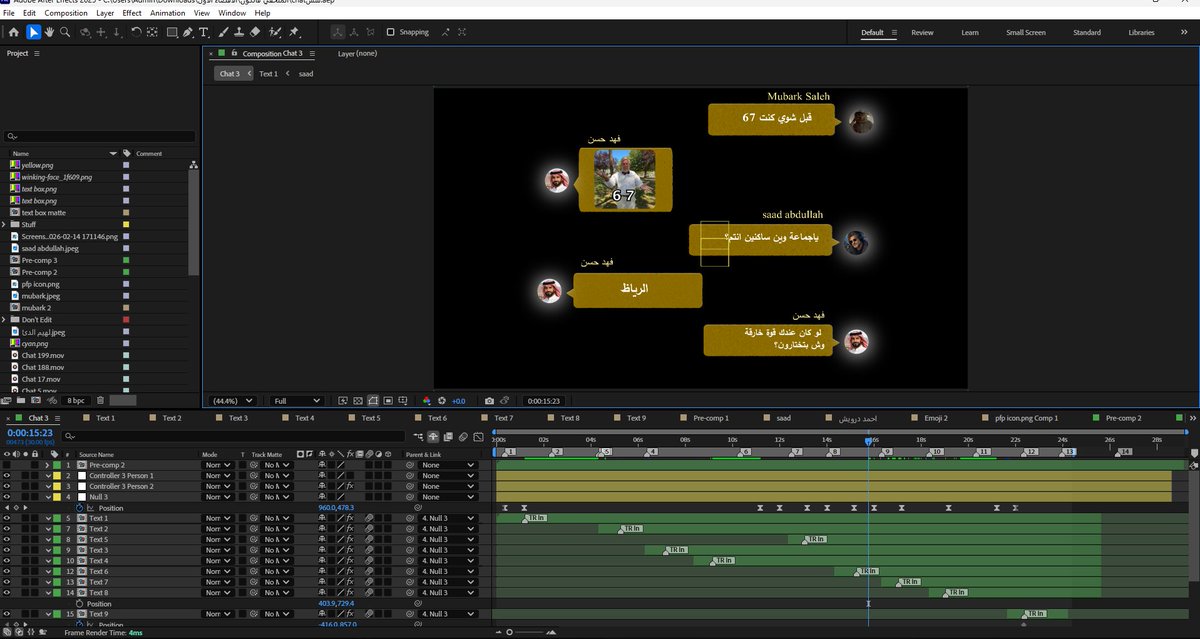This screenshot has width=1200, height=639.
Task: Select the Brush tool
Action: [223, 32]
